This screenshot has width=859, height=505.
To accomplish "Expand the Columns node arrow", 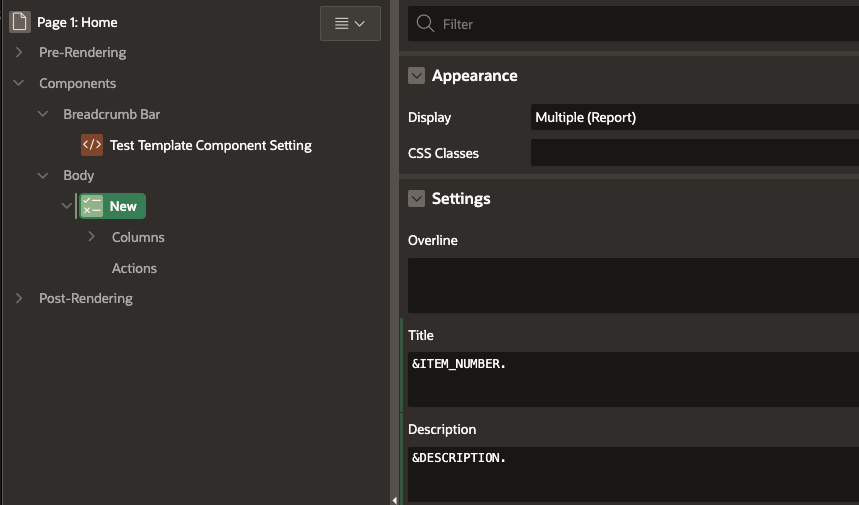I will (x=92, y=237).
